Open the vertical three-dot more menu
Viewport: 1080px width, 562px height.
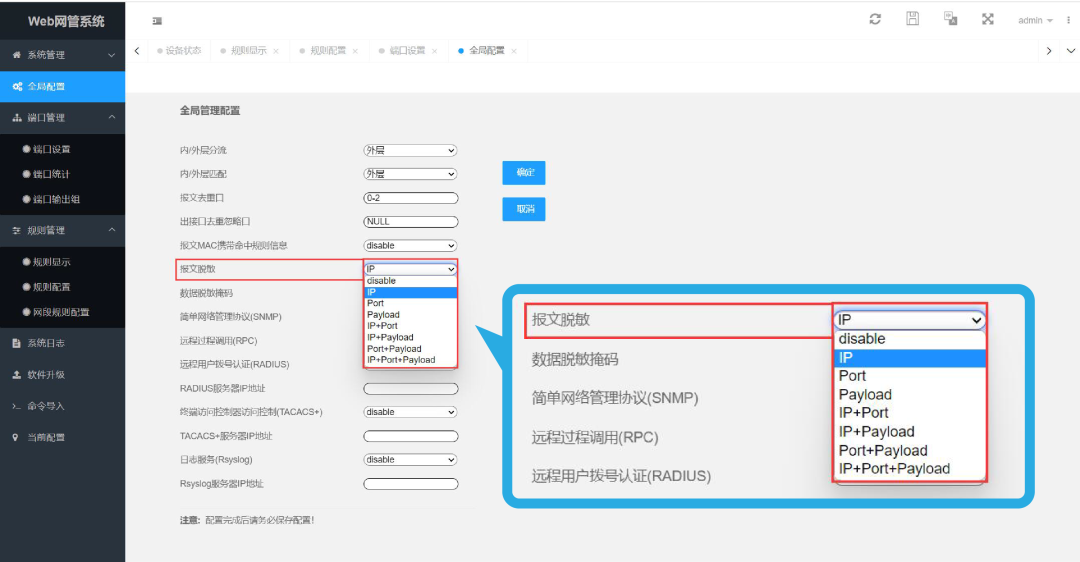click(1068, 20)
